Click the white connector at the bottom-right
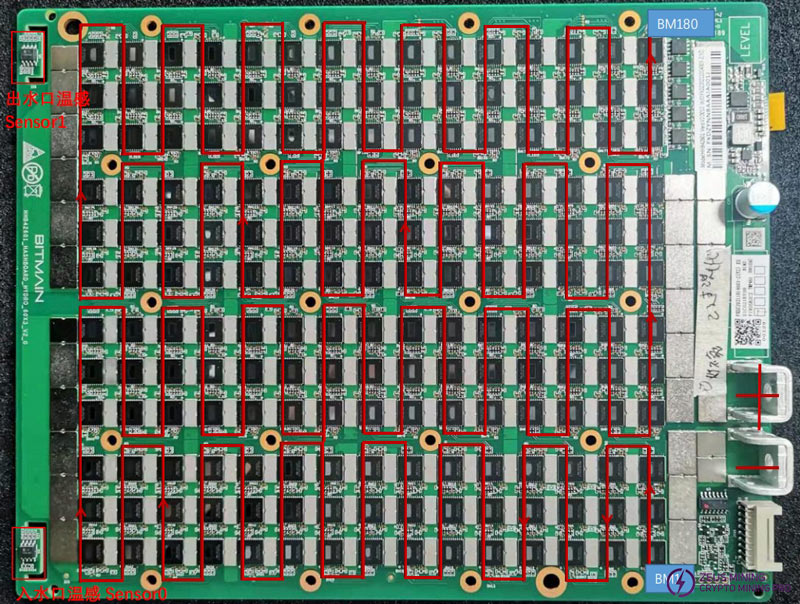800x604 pixels. pyautogui.click(x=762, y=535)
